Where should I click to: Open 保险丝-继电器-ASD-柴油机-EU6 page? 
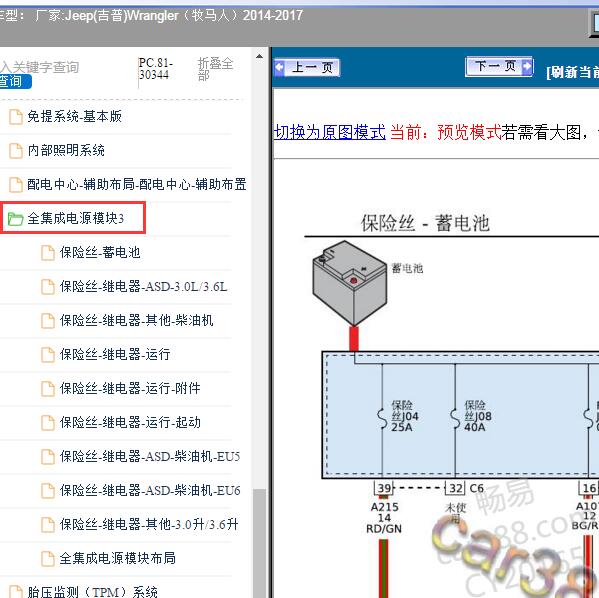(x=150, y=490)
